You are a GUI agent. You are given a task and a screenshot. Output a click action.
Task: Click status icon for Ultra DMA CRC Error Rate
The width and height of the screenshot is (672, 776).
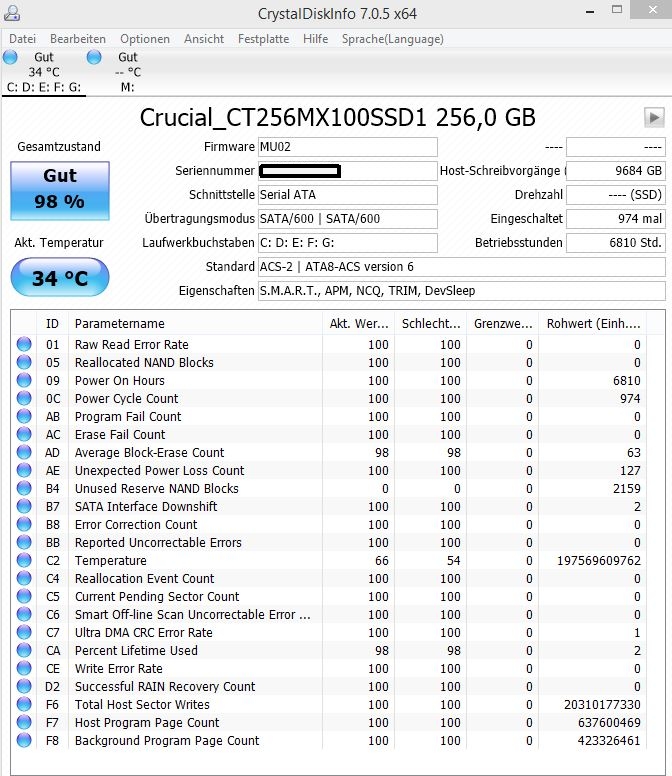click(x=24, y=632)
